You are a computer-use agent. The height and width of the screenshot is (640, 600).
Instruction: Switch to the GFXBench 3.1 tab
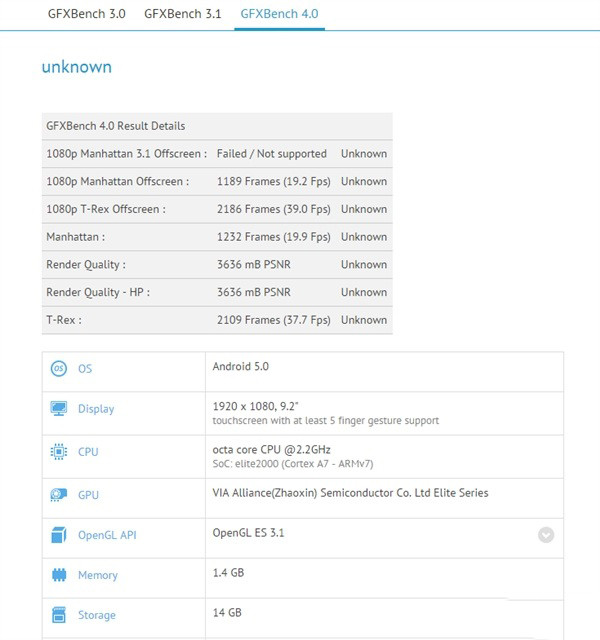point(182,14)
